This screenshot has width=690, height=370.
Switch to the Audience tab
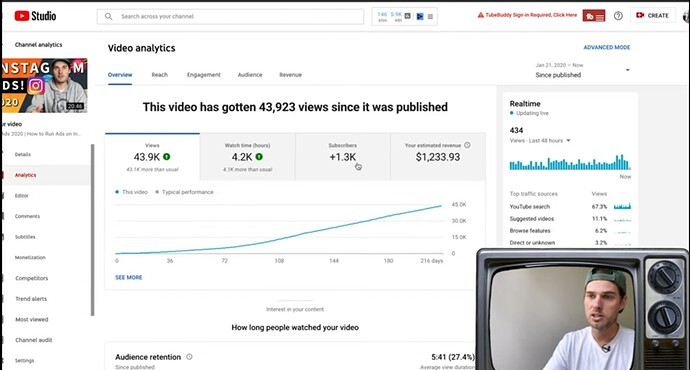pyautogui.click(x=250, y=75)
